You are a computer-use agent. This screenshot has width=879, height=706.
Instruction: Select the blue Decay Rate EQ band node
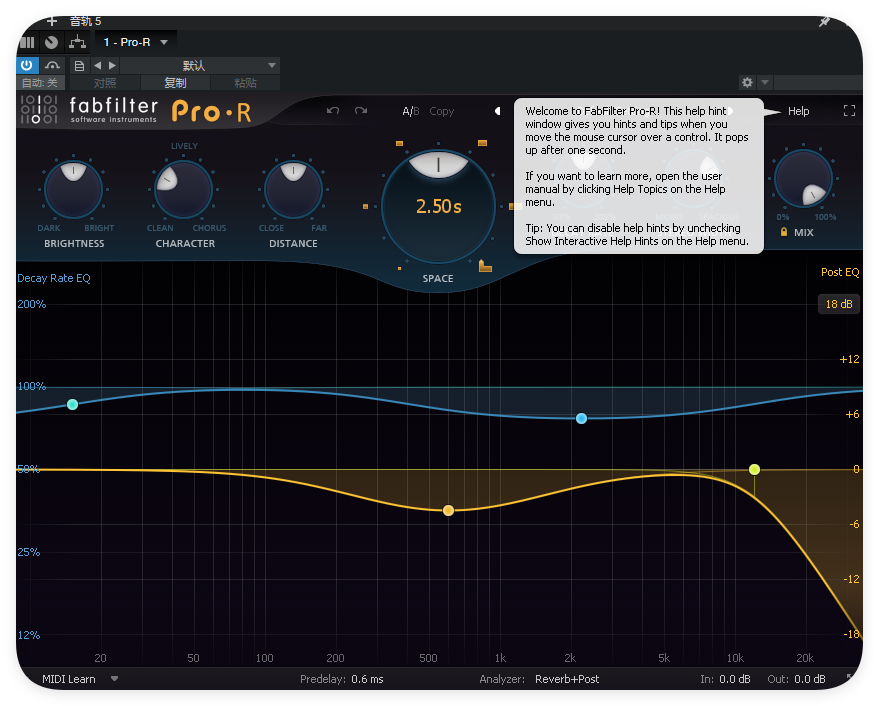click(581, 418)
